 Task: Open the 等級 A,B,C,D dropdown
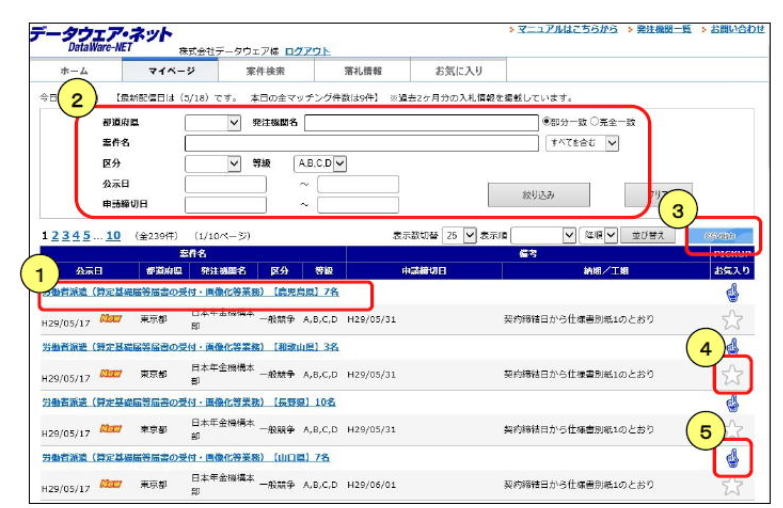(x=321, y=163)
